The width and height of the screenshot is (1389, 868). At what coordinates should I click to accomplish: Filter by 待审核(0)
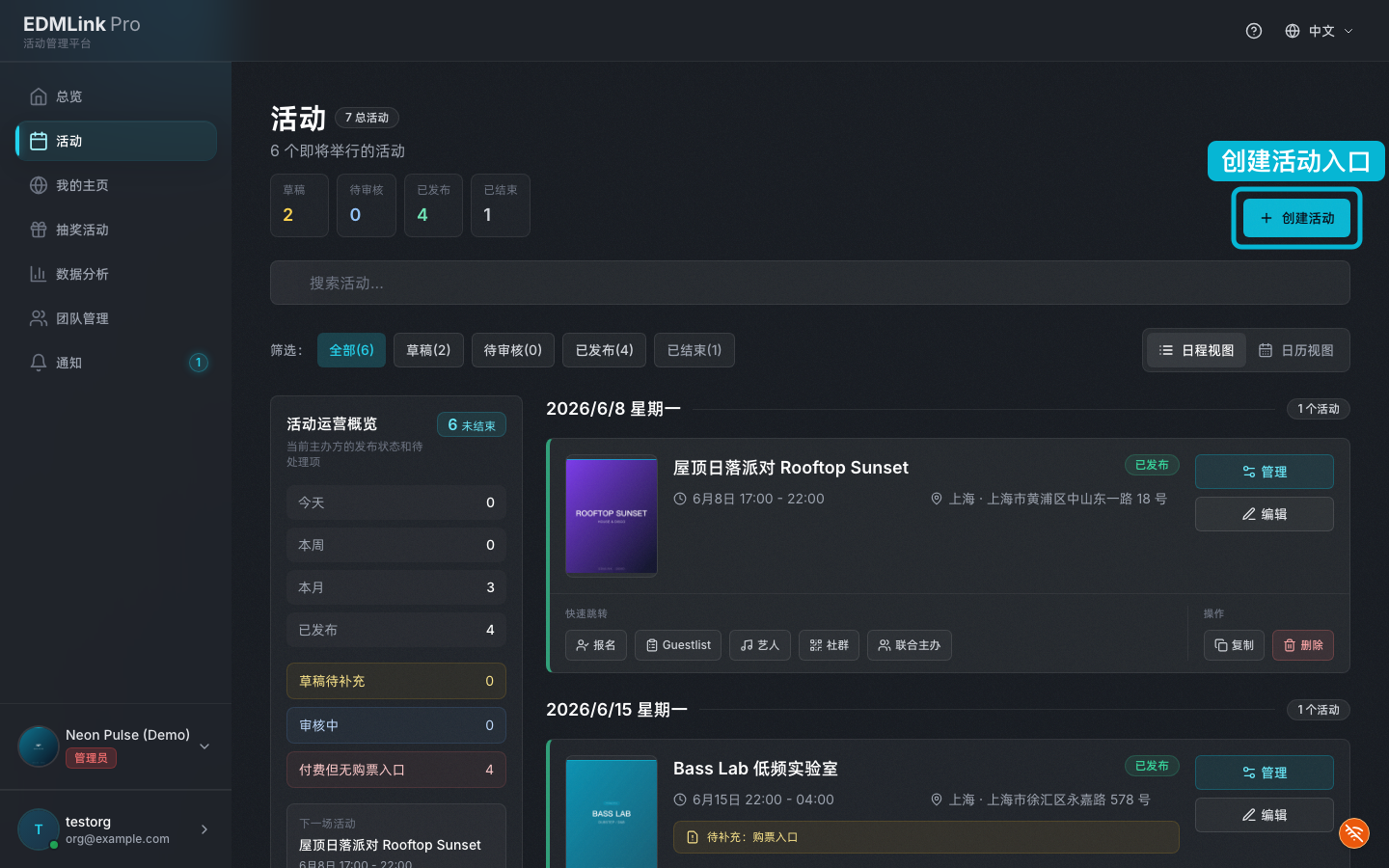512,350
